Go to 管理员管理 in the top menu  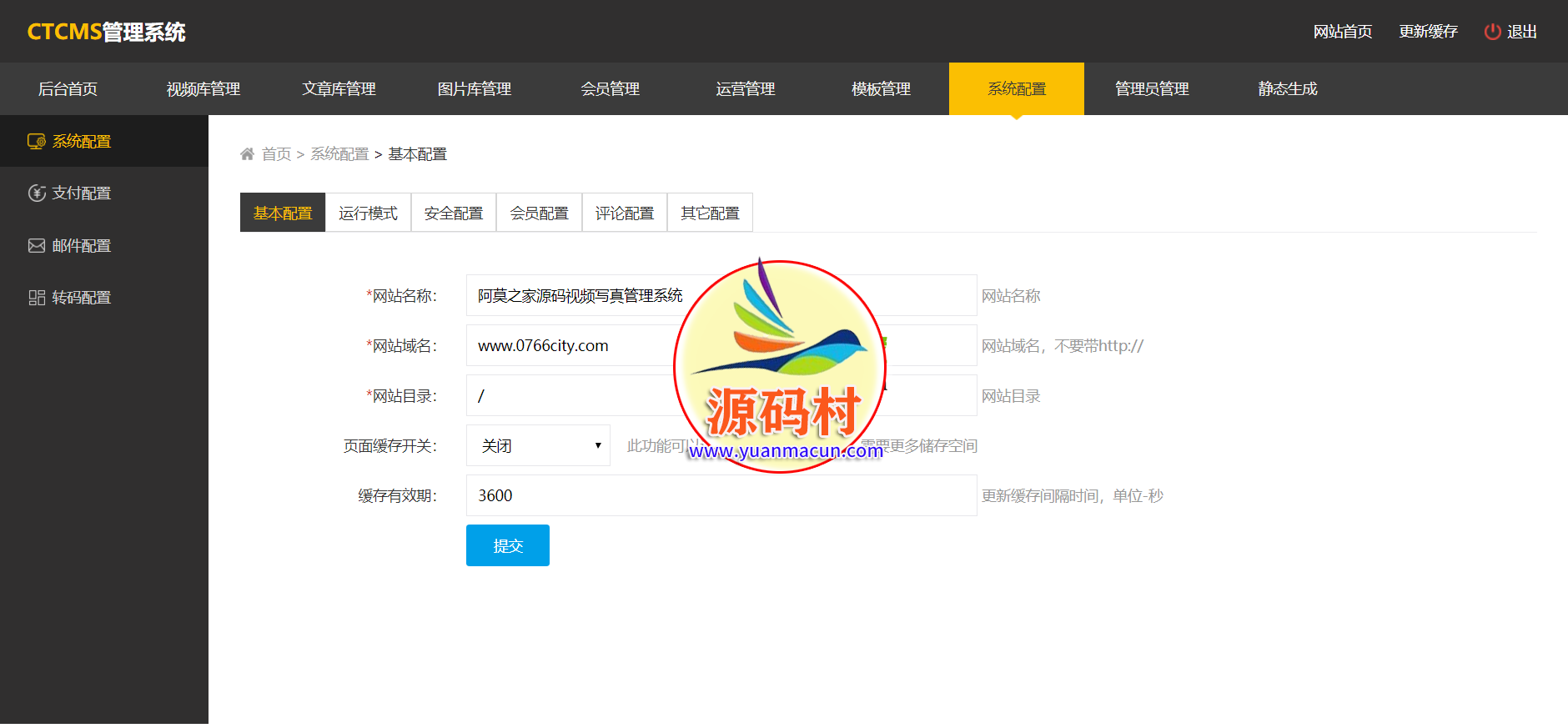click(x=1152, y=89)
